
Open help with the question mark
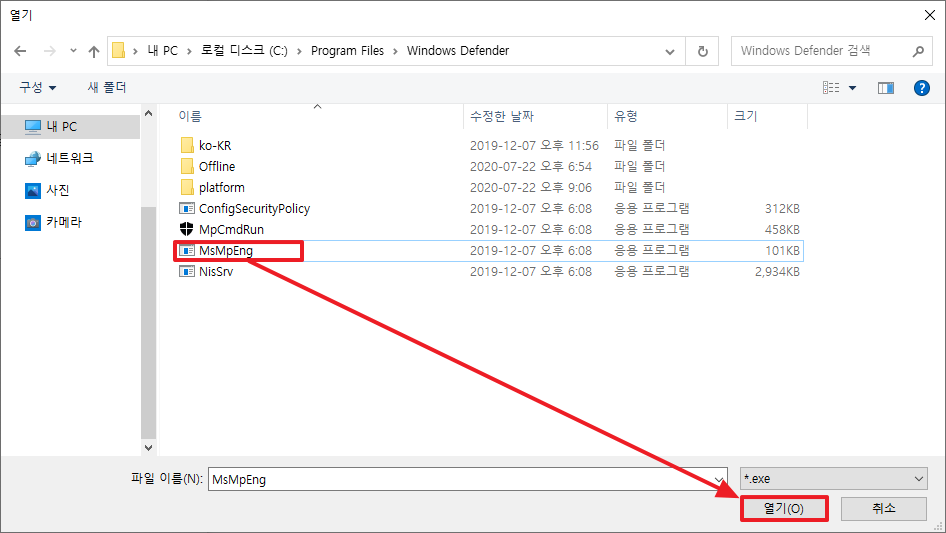point(921,88)
